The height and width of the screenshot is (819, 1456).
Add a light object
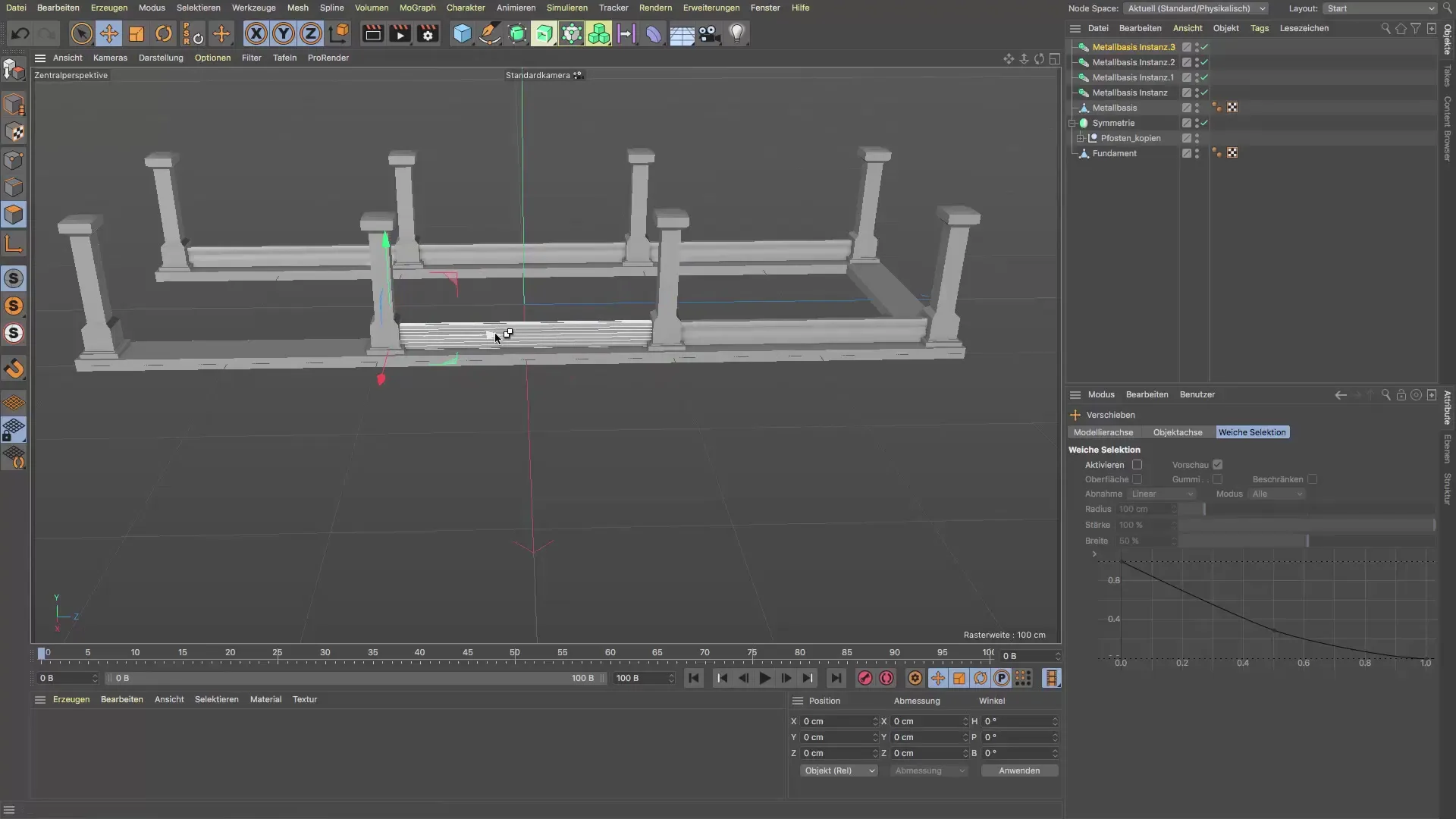(737, 33)
